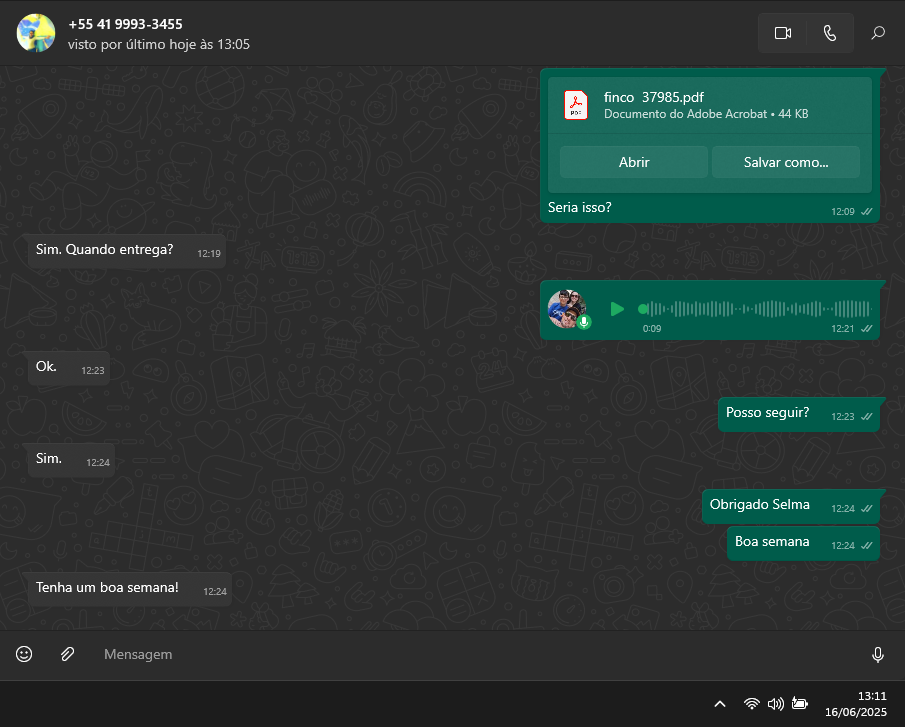Start a video call with the contact
The height and width of the screenshot is (727, 905).
782,33
